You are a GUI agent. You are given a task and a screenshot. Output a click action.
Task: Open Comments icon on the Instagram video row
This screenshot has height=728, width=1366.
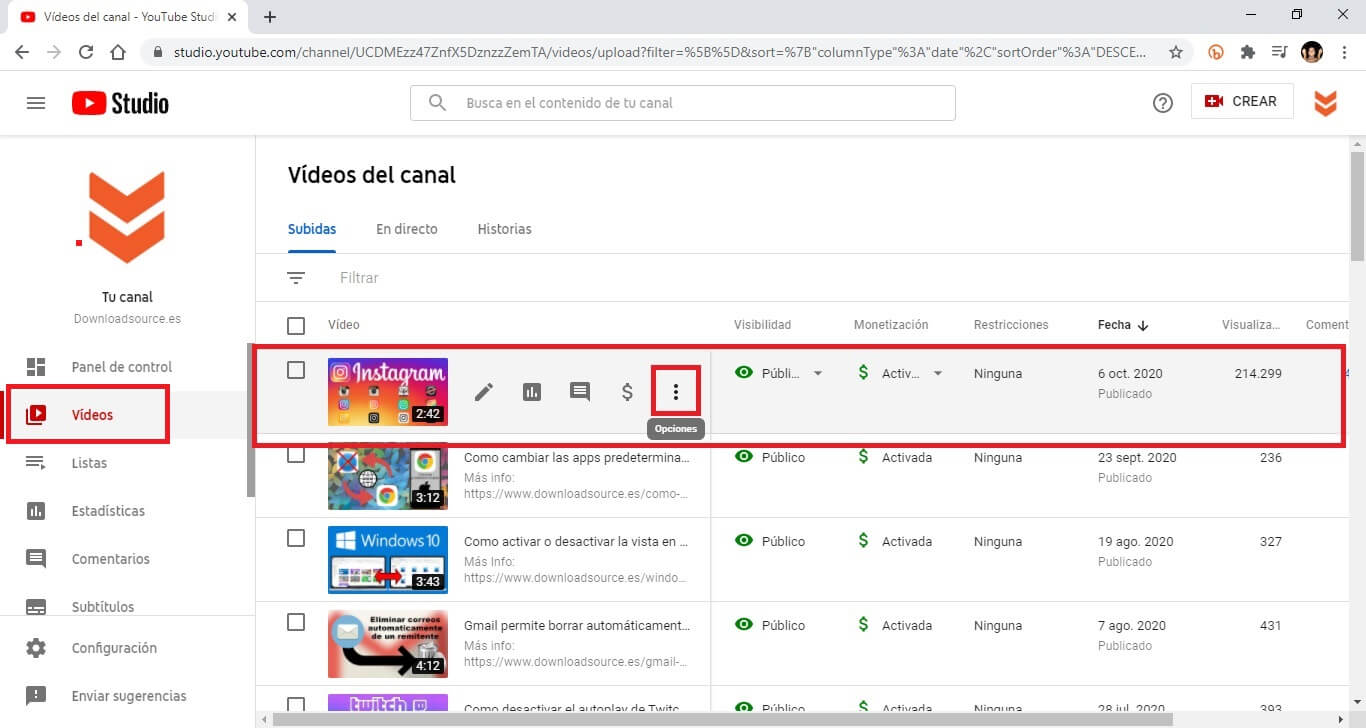click(580, 392)
